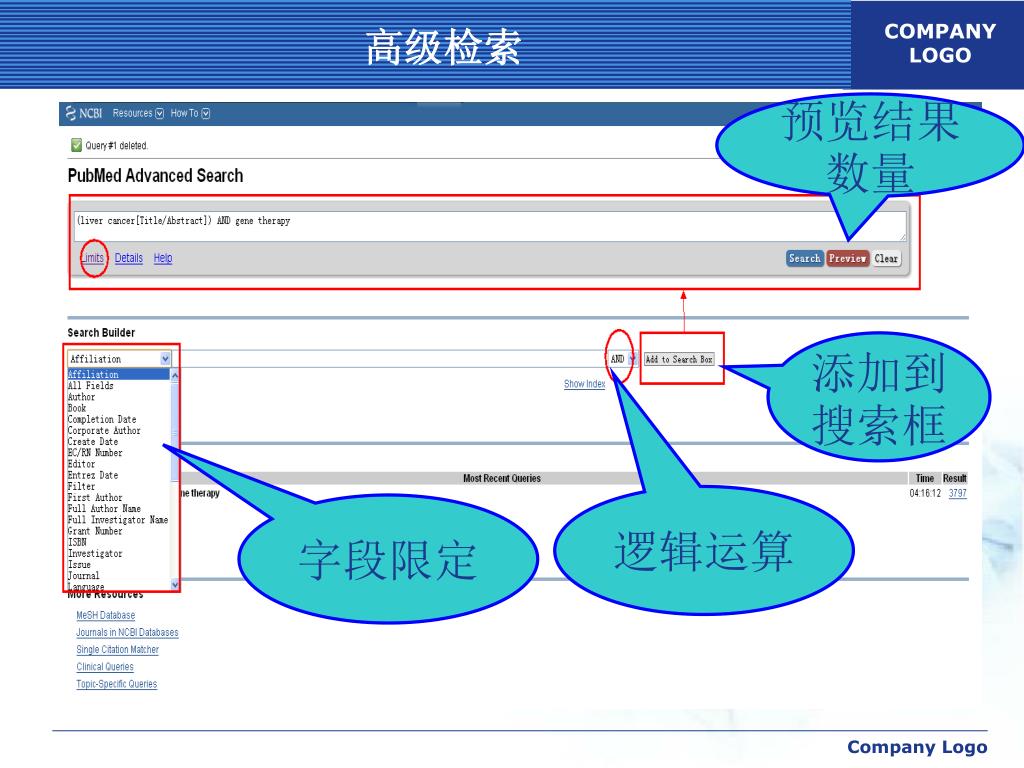Click the Search Builder term input field
This screenshot has height=768, width=1024.
tap(391, 359)
